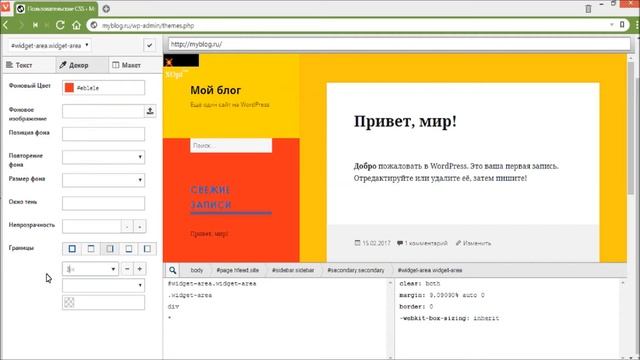The height and width of the screenshot is (360, 640).
Task: Decrease border width with minus button
Action: point(127,269)
